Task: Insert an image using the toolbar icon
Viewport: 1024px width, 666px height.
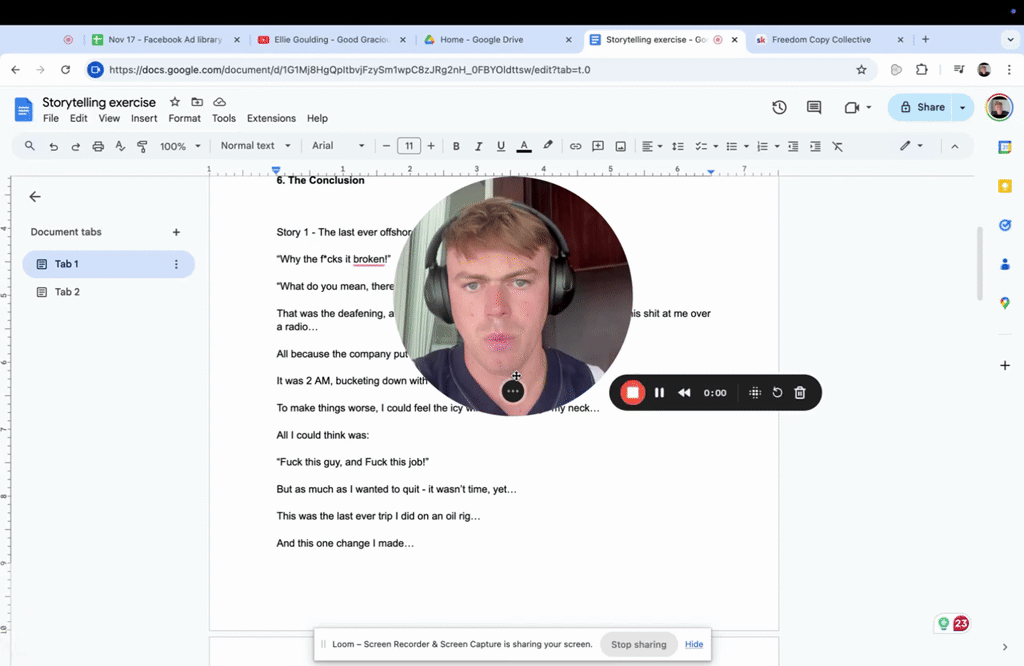Action: pyautogui.click(x=619, y=145)
